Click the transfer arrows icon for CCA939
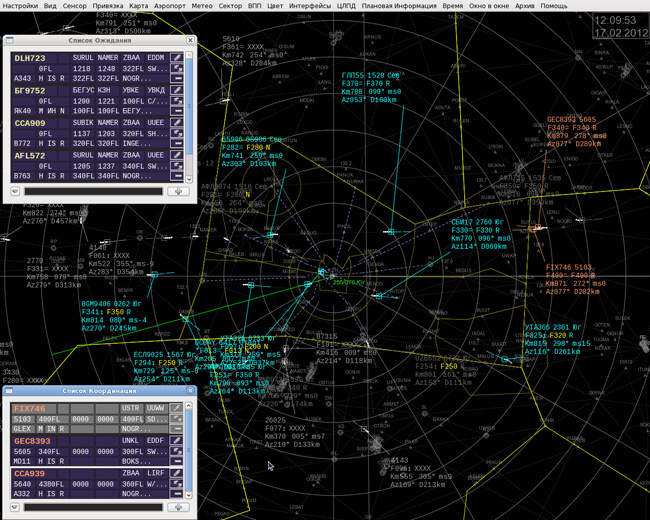 click(177, 483)
